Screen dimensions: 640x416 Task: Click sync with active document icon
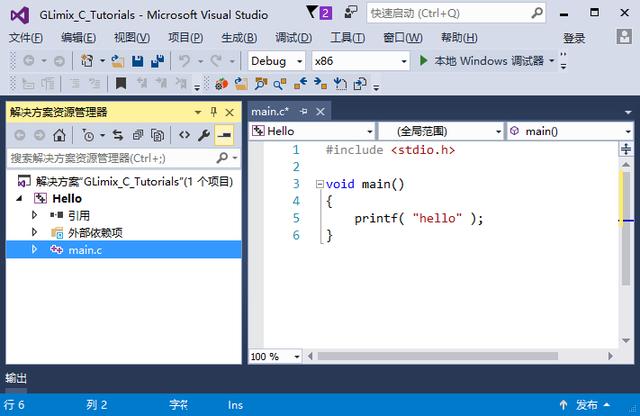(118, 135)
